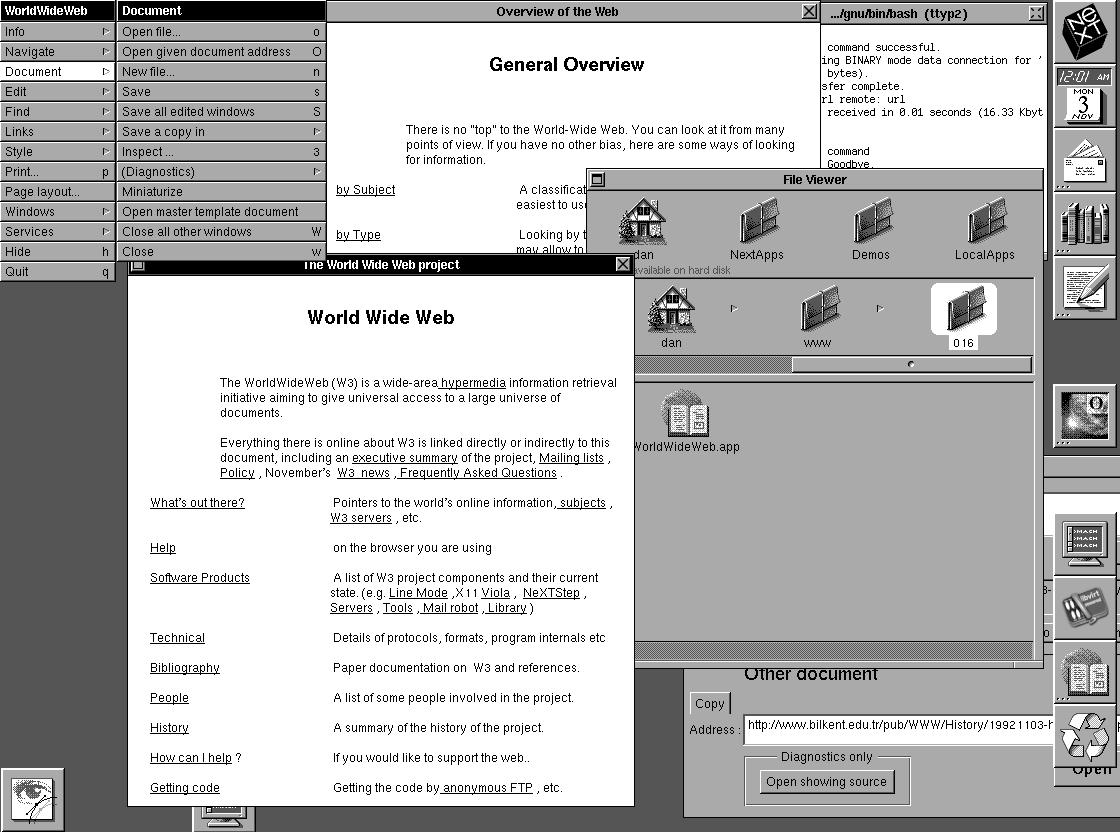The image size is (1120, 832).
Task: Click the File Viewer horizontal path scroller
Action: click(910, 365)
